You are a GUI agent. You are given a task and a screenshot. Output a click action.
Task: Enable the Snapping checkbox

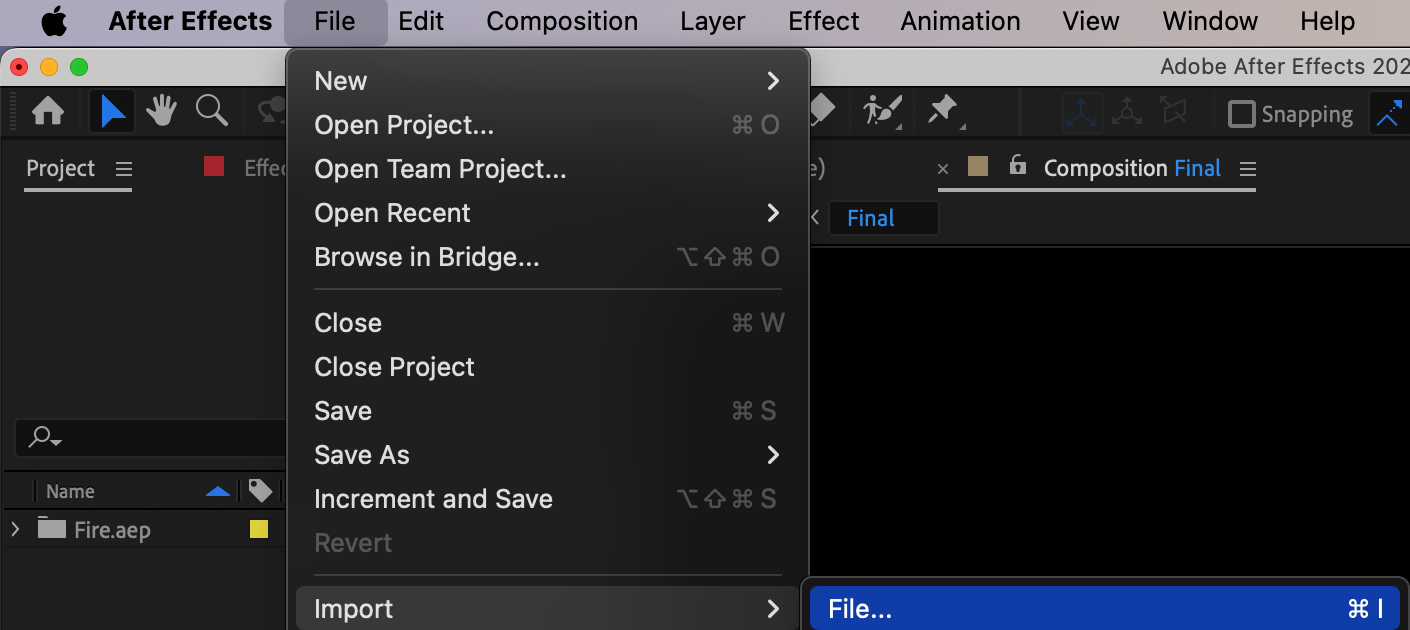[1241, 114]
